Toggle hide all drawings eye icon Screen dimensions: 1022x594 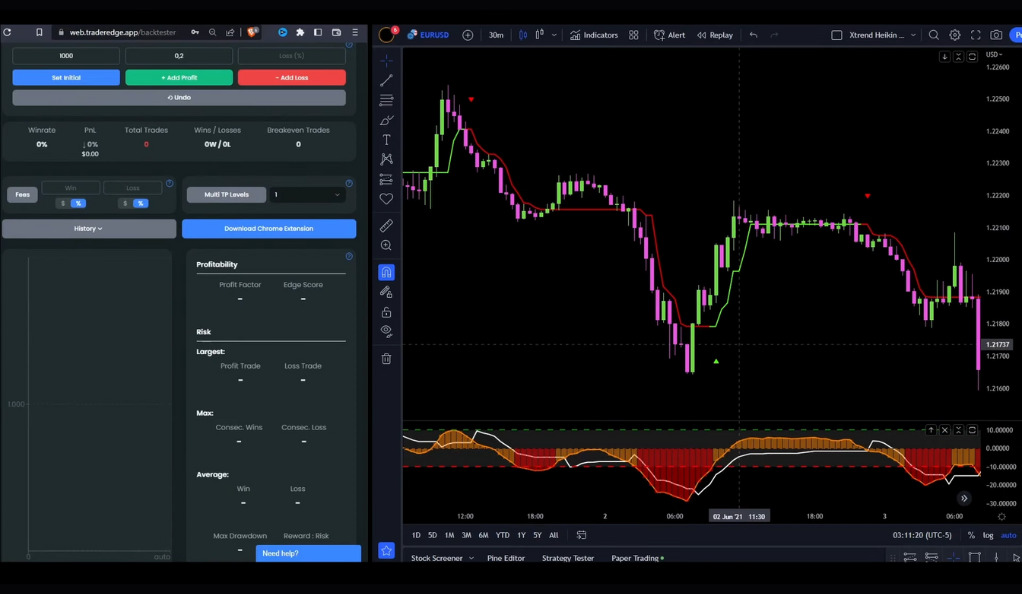[x=387, y=331]
